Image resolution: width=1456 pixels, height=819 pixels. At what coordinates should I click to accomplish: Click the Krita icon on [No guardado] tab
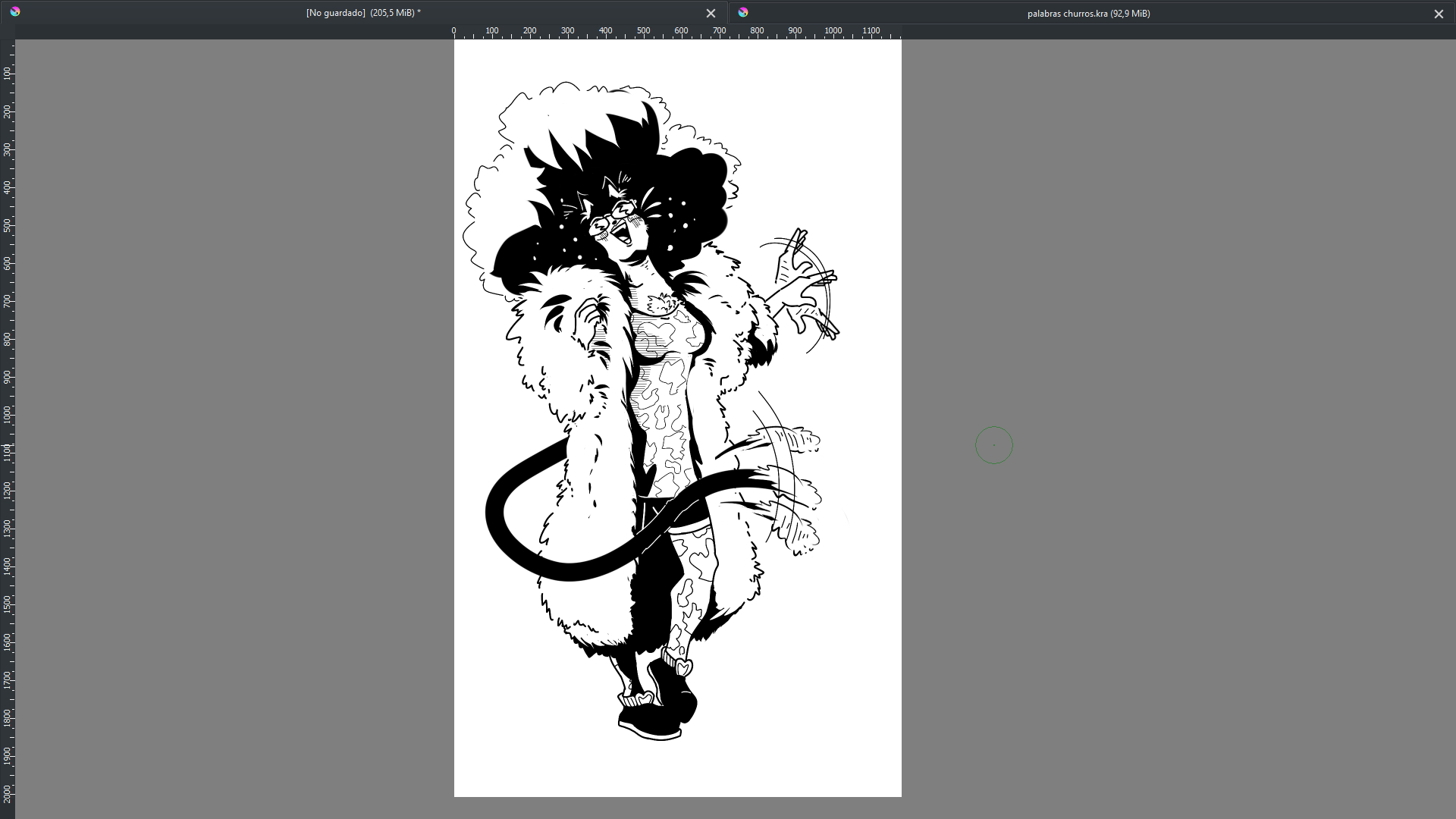click(x=15, y=12)
